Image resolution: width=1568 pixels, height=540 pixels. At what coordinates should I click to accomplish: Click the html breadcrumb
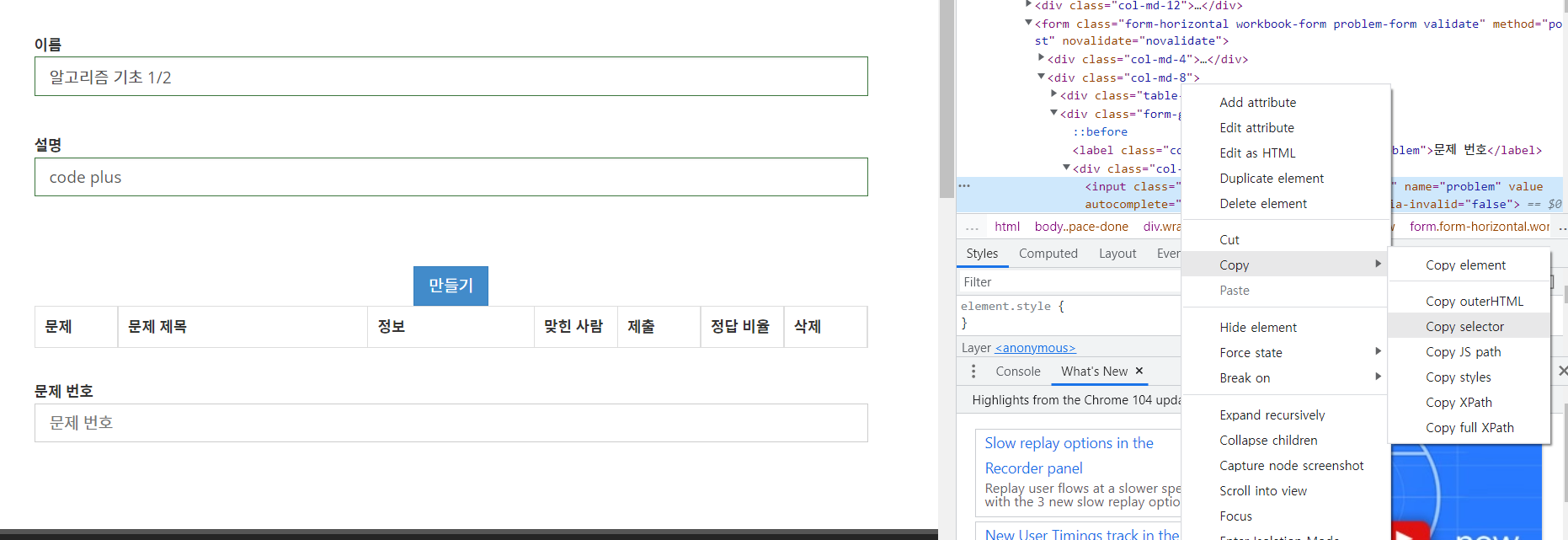pos(1006,227)
